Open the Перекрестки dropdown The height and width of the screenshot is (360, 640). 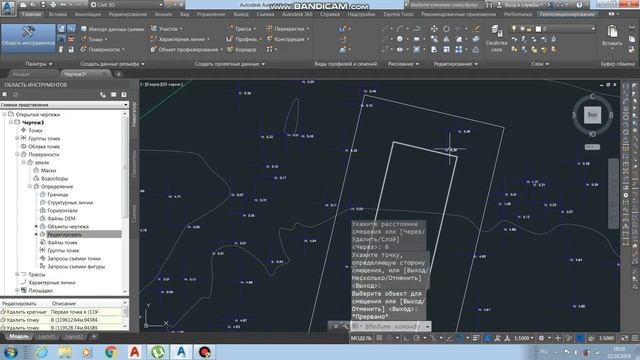coord(288,29)
